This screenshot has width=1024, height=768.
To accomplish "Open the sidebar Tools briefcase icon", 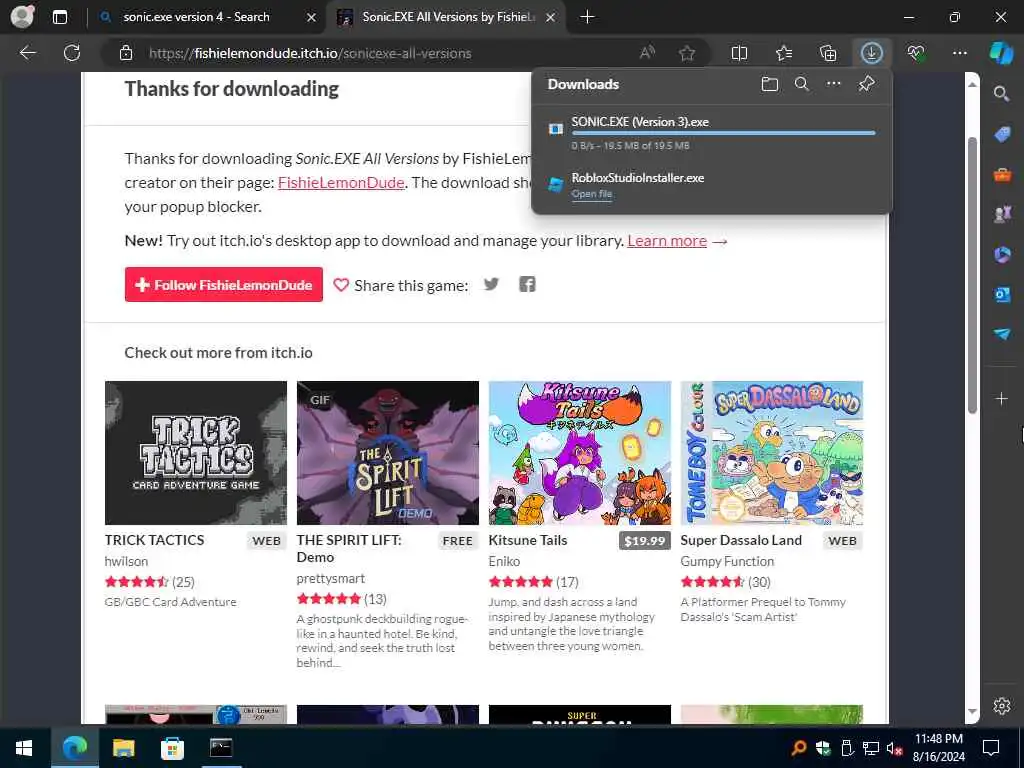I will click(1002, 174).
